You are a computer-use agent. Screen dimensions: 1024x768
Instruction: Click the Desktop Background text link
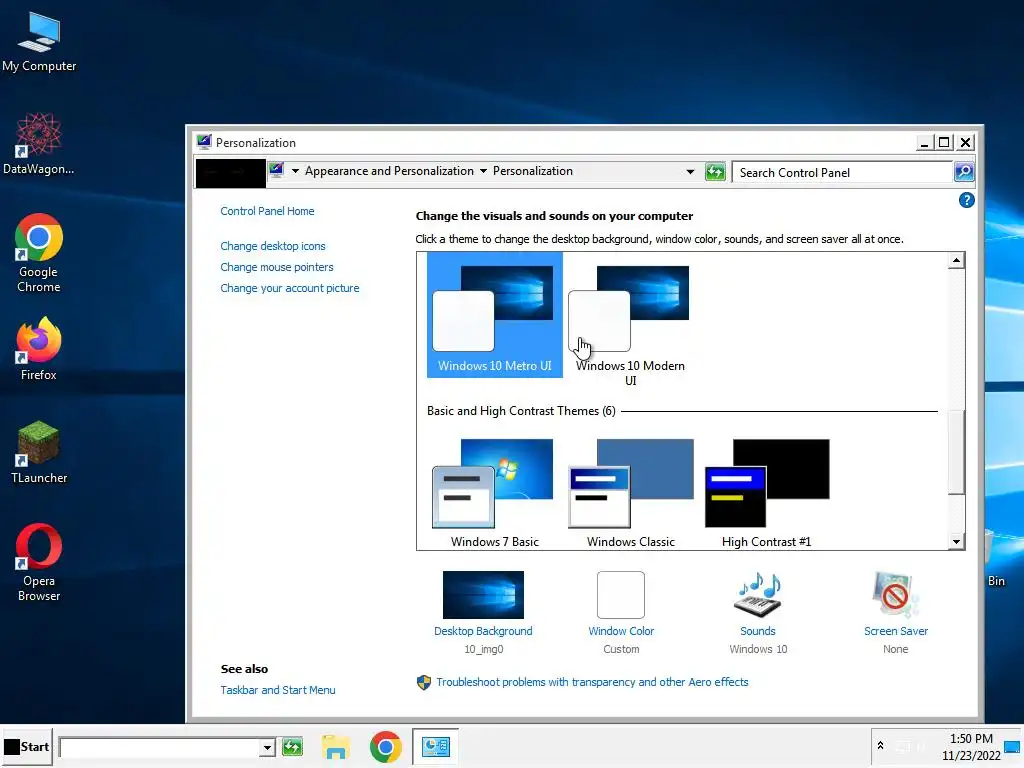pos(483,632)
